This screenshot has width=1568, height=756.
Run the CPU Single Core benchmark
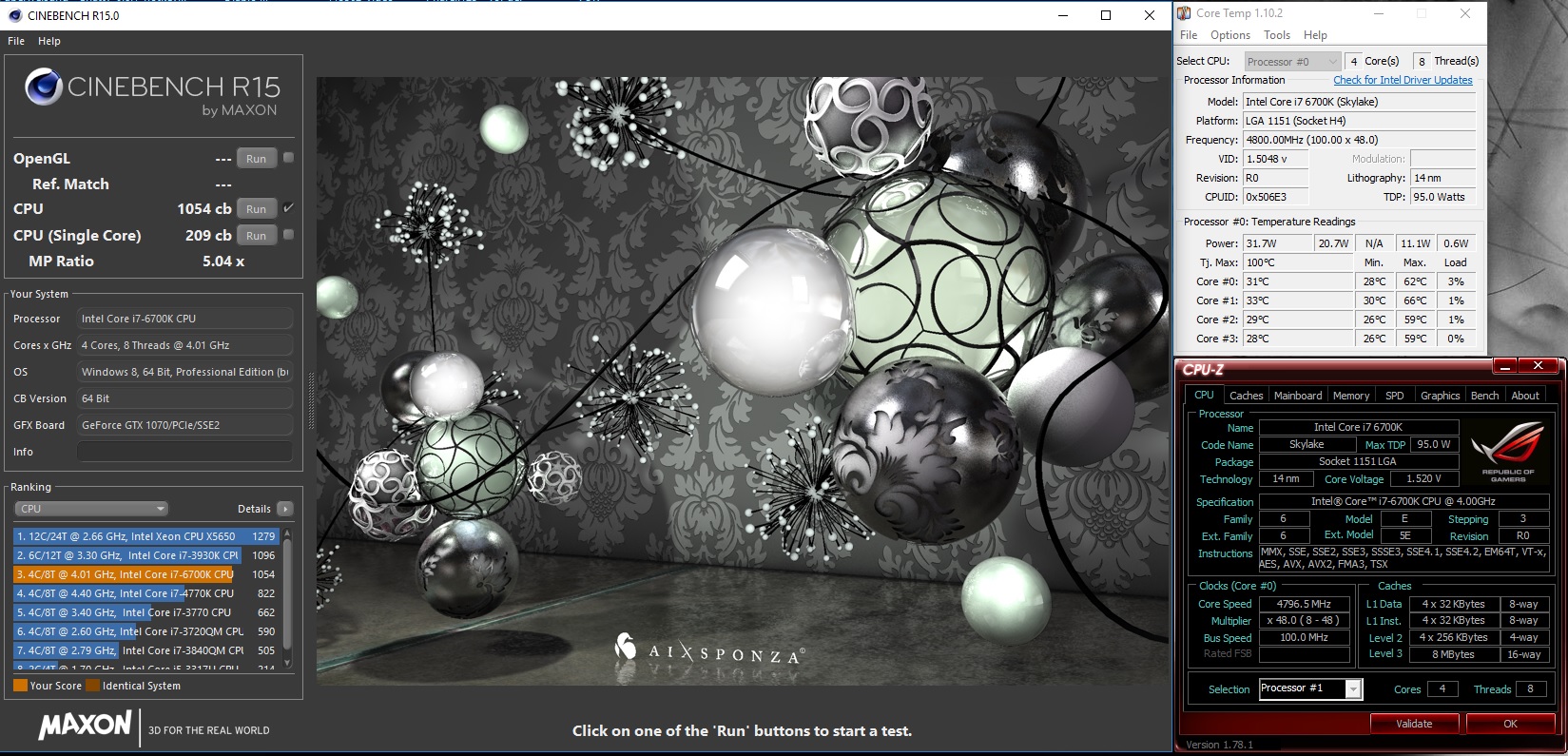(x=257, y=236)
